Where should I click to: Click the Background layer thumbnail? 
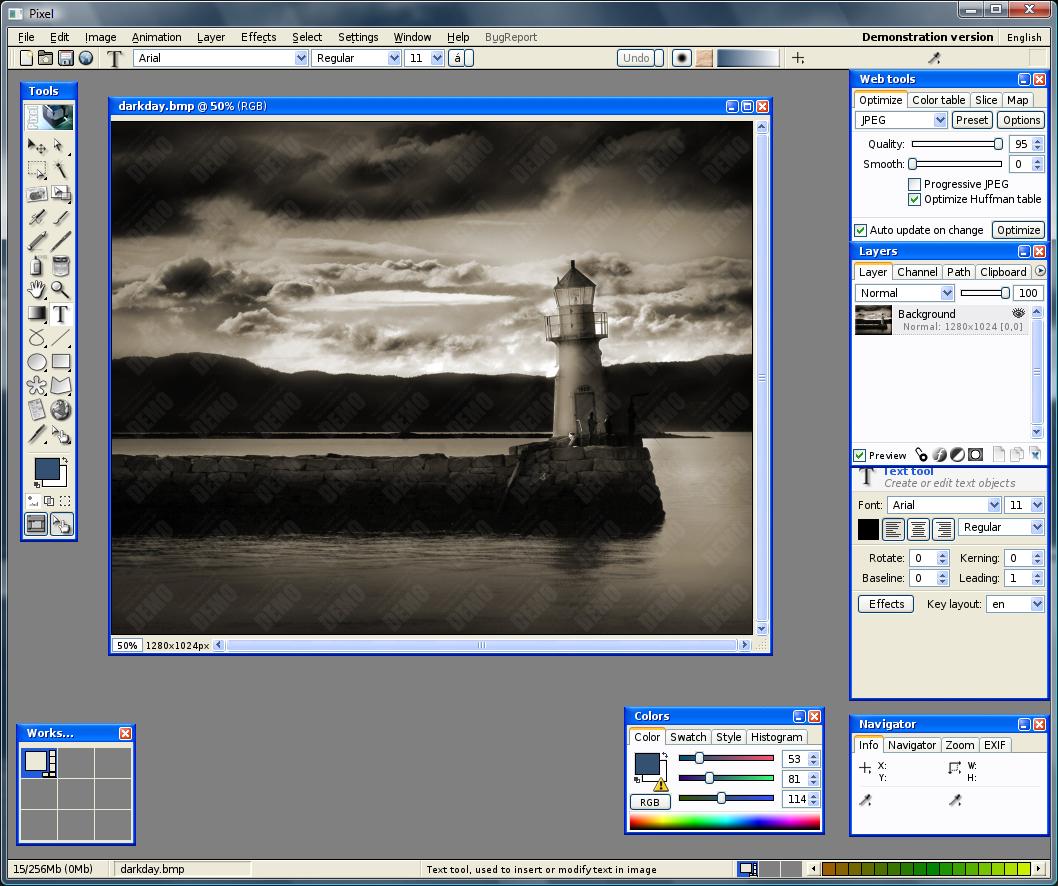(x=873, y=320)
